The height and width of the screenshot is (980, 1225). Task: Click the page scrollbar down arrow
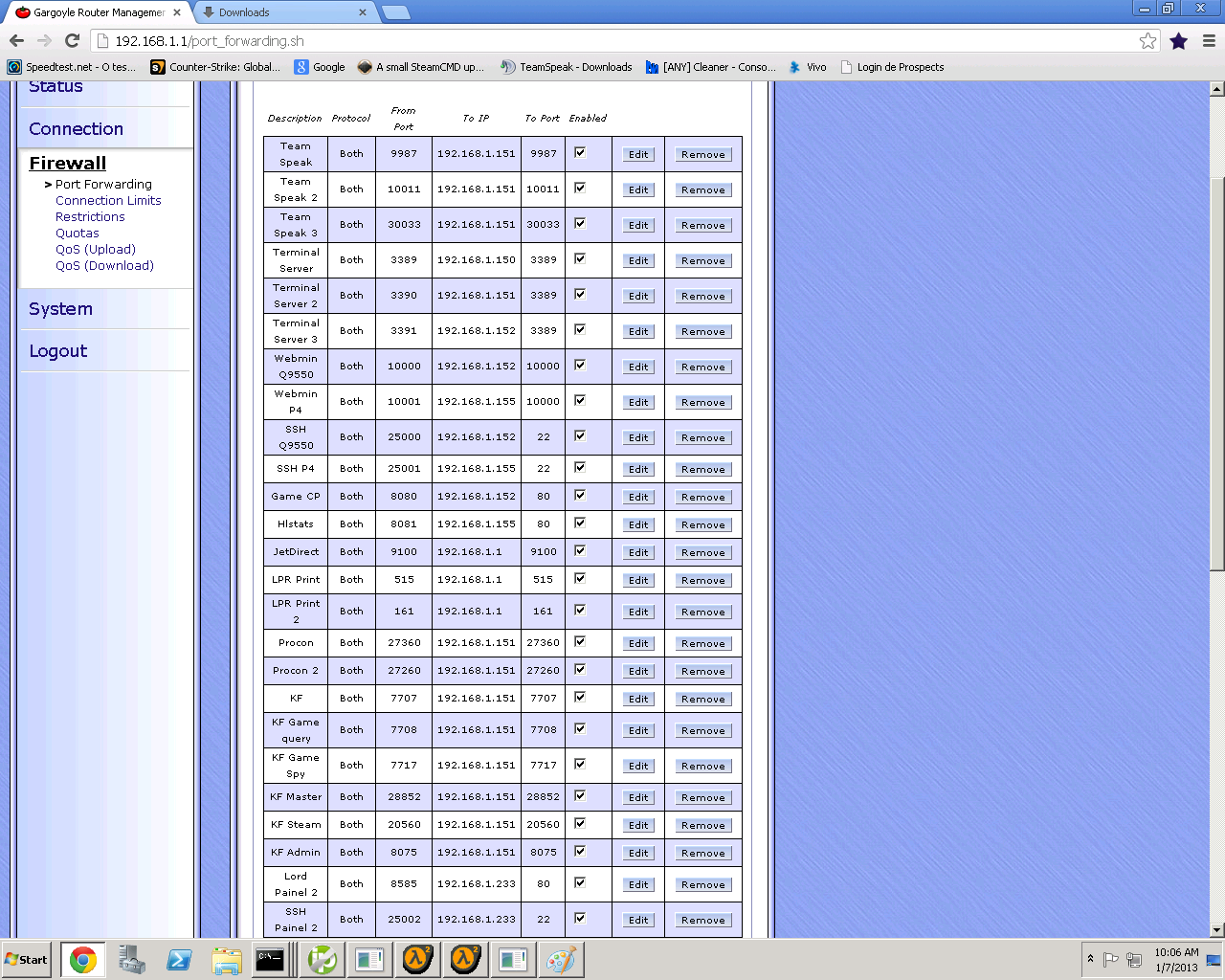pos(1216,929)
